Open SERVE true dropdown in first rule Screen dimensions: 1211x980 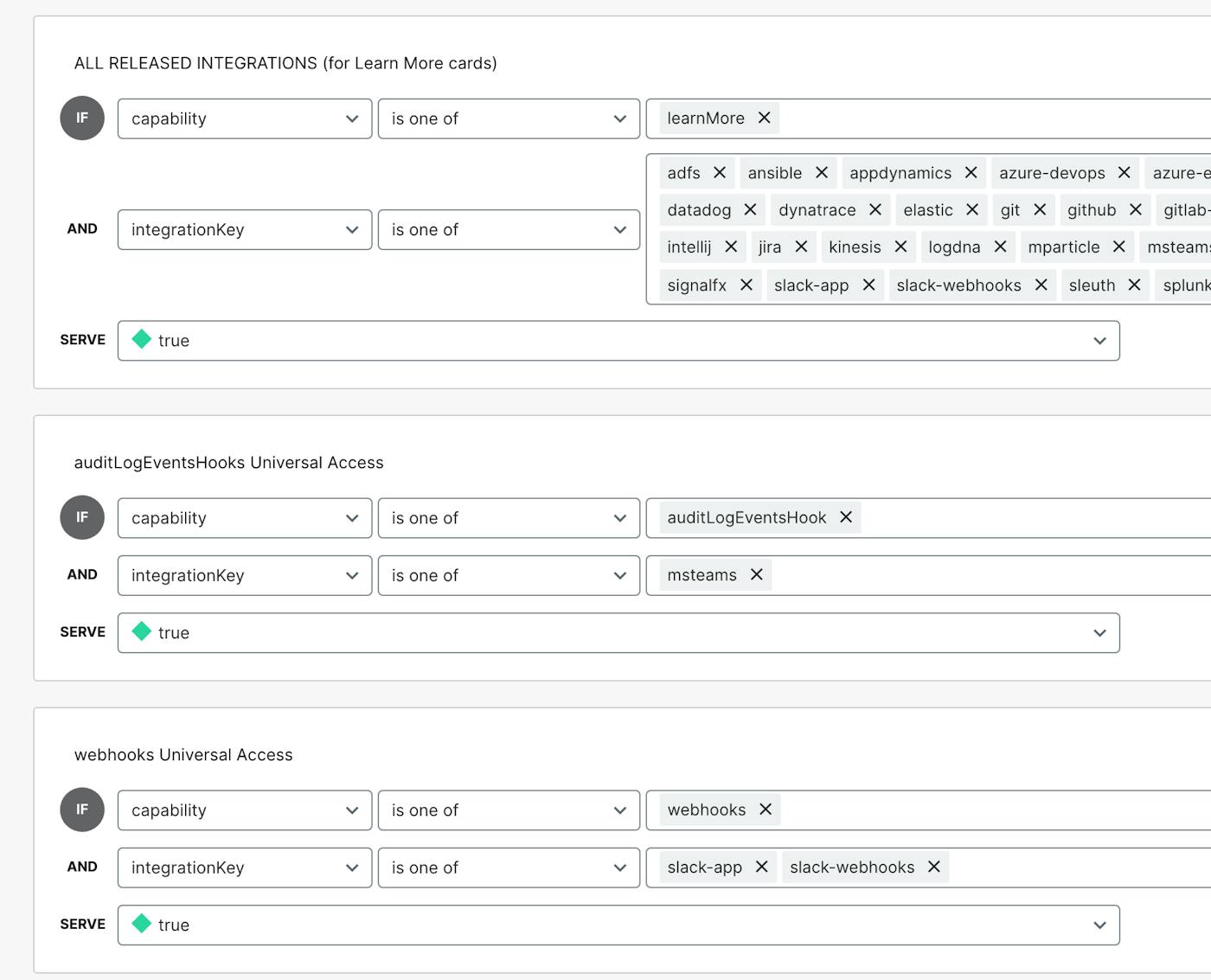[x=618, y=341]
